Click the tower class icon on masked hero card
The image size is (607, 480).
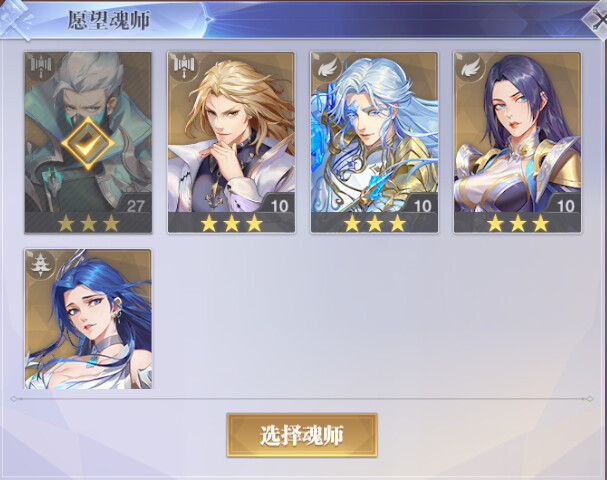(40, 65)
